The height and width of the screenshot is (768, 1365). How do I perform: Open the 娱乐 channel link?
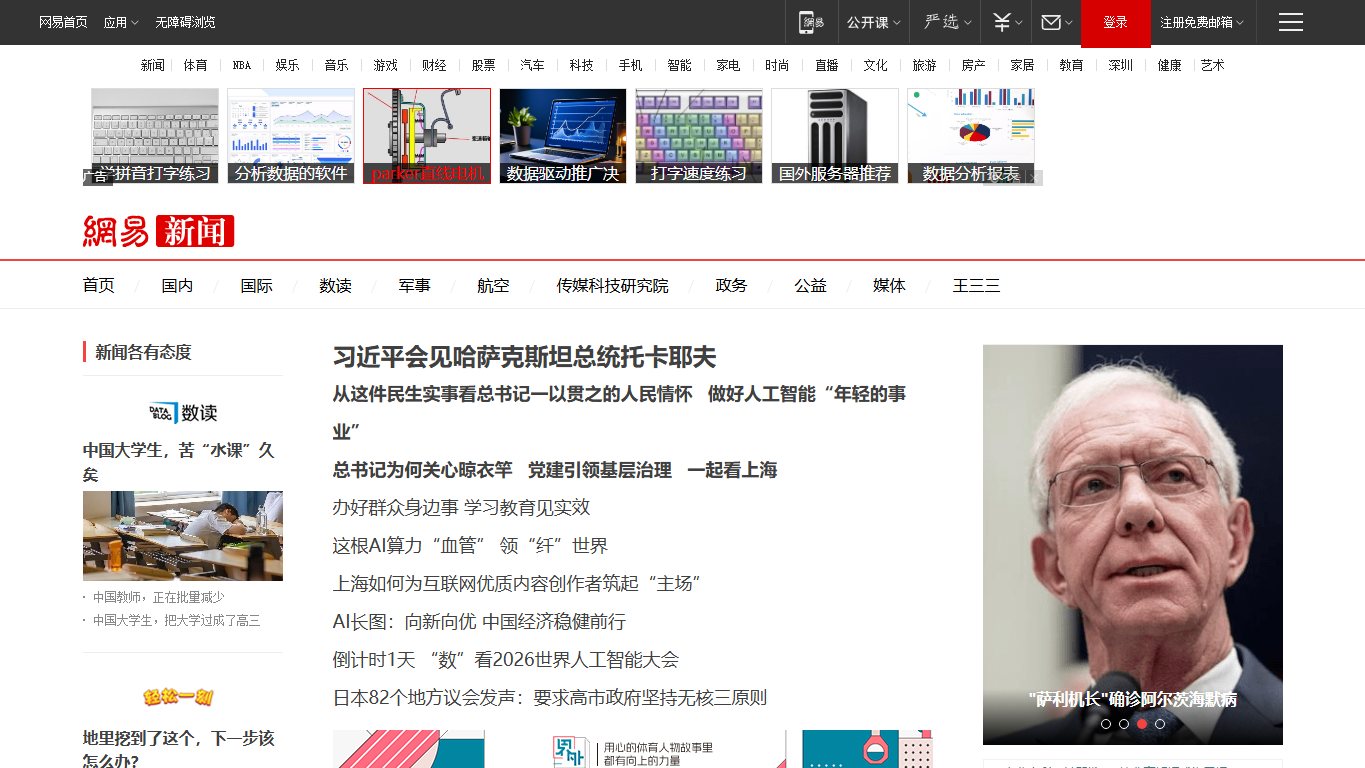click(287, 65)
